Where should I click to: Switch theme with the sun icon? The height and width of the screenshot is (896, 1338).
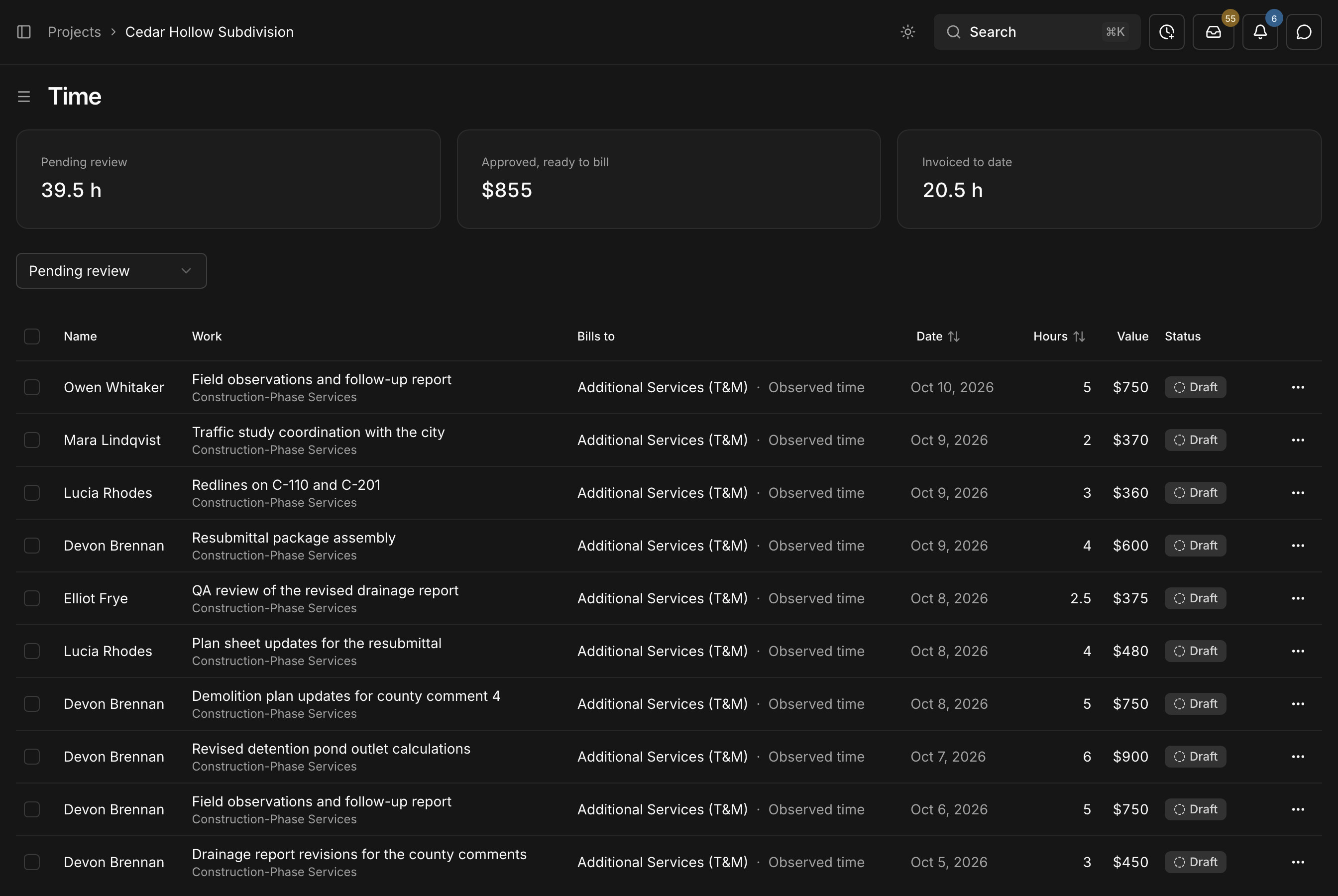[908, 32]
